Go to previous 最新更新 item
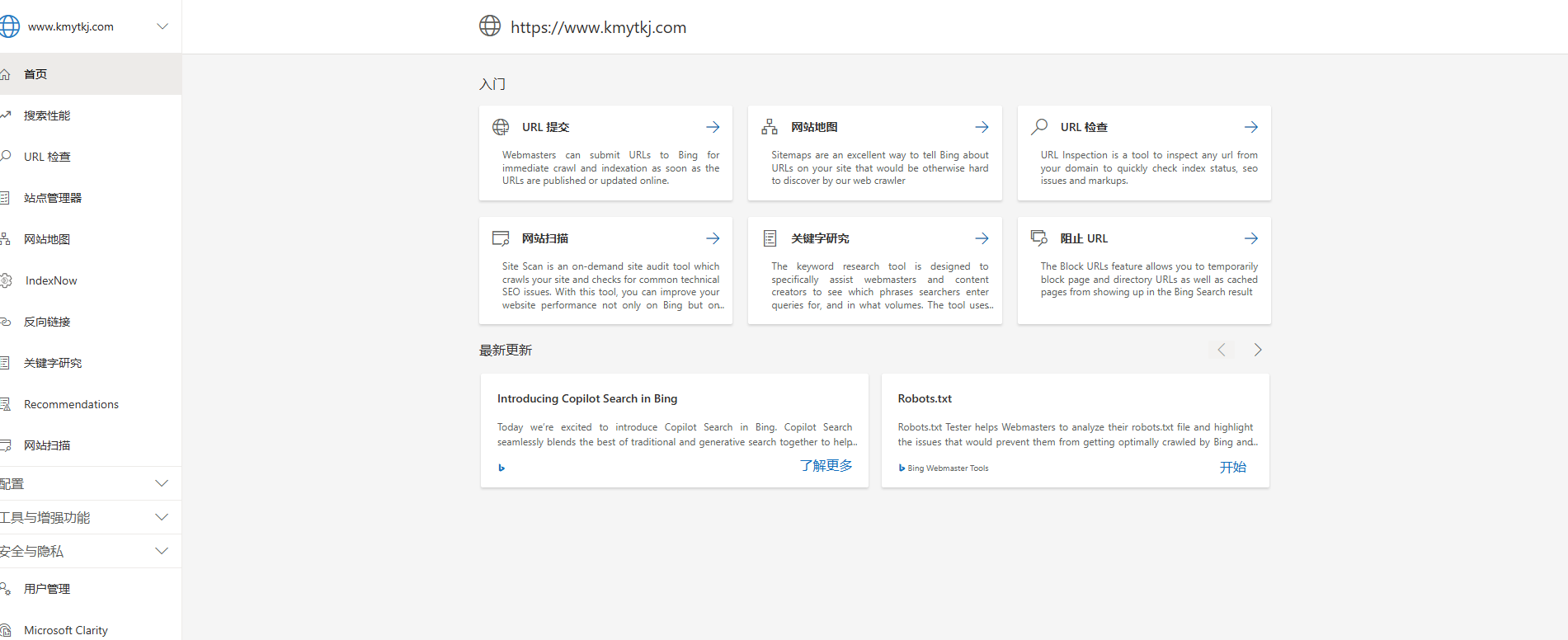This screenshot has width=1568, height=640. tap(1222, 350)
